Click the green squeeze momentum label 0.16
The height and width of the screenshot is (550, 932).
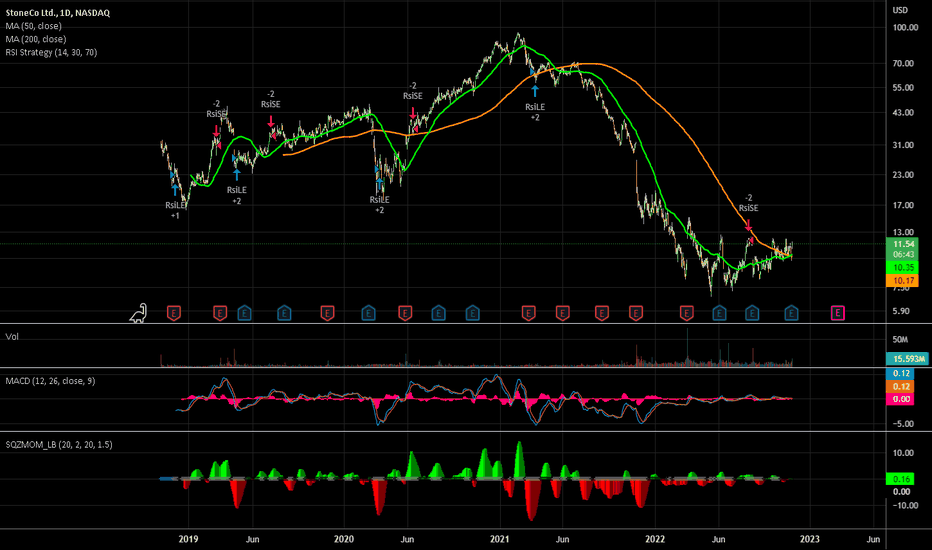pyautogui.click(x=901, y=479)
